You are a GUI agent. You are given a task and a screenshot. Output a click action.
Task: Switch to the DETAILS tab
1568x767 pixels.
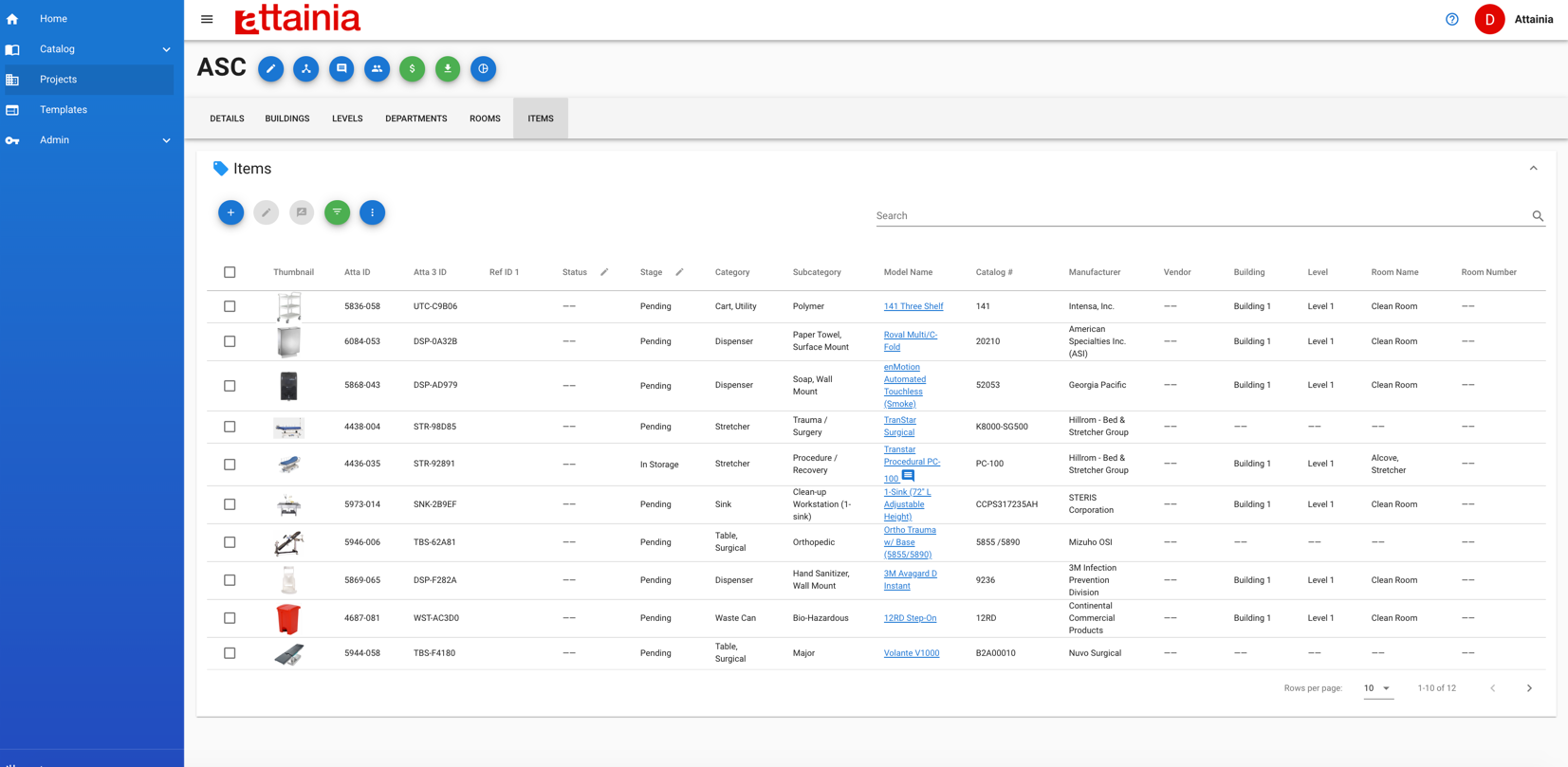point(227,119)
